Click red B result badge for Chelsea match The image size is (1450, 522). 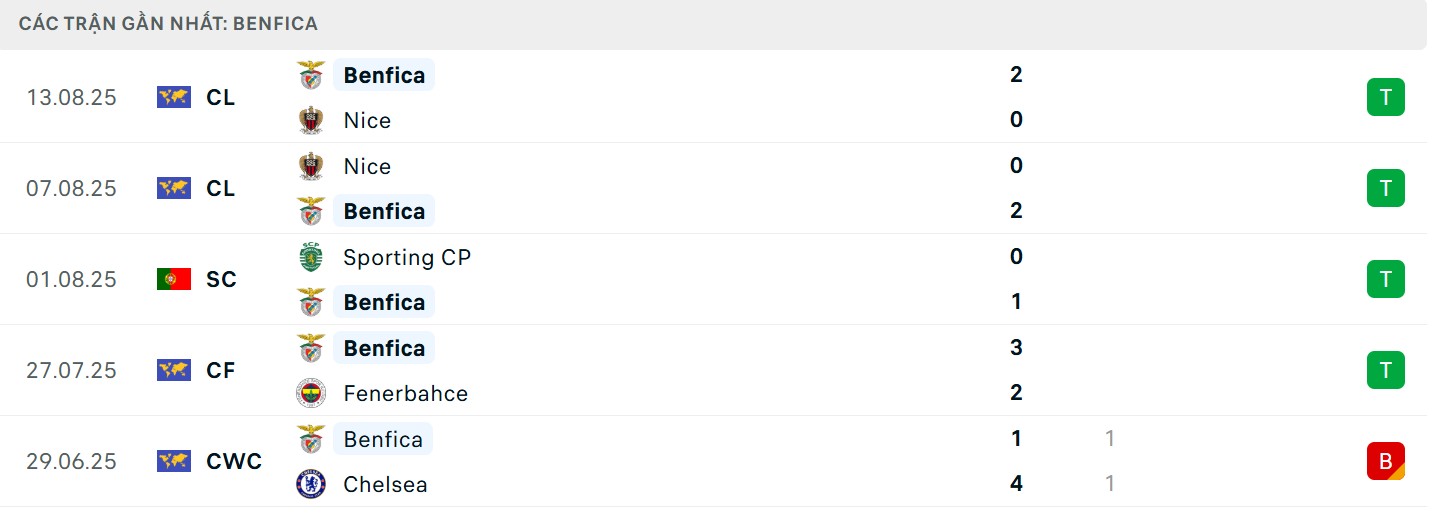[x=1385, y=461]
